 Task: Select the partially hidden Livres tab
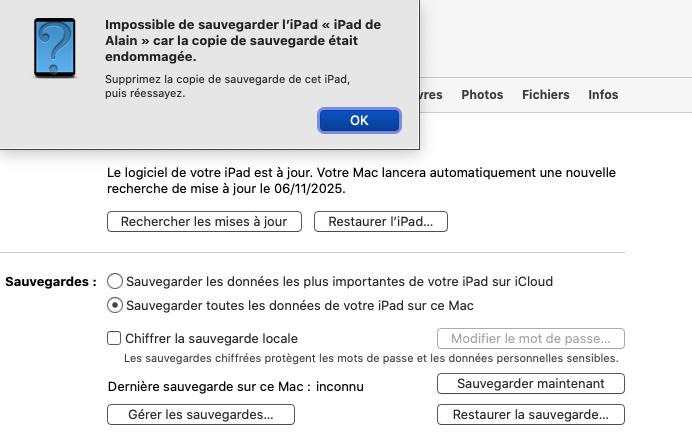(x=428, y=95)
